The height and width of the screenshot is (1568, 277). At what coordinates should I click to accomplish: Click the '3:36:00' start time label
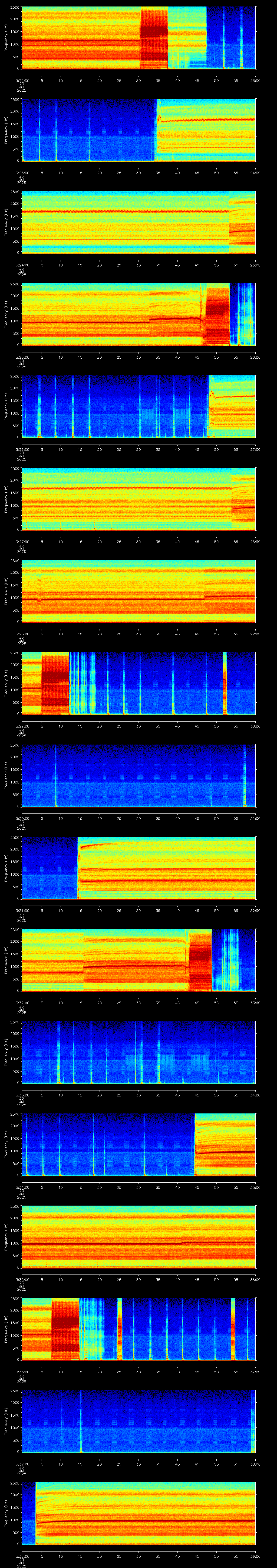coord(22,1371)
